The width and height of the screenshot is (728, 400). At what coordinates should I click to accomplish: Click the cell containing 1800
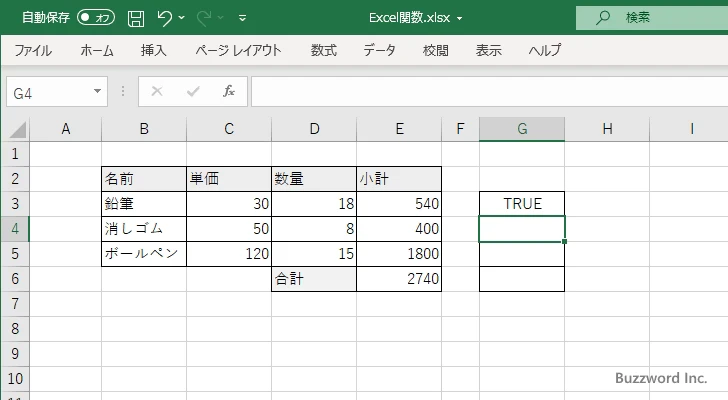tap(399, 254)
